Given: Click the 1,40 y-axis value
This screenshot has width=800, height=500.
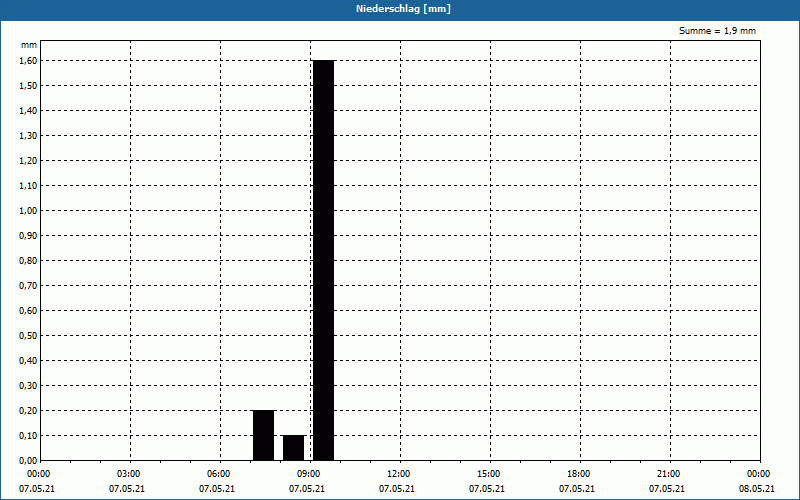Looking at the screenshot, I should pos(28,111).
